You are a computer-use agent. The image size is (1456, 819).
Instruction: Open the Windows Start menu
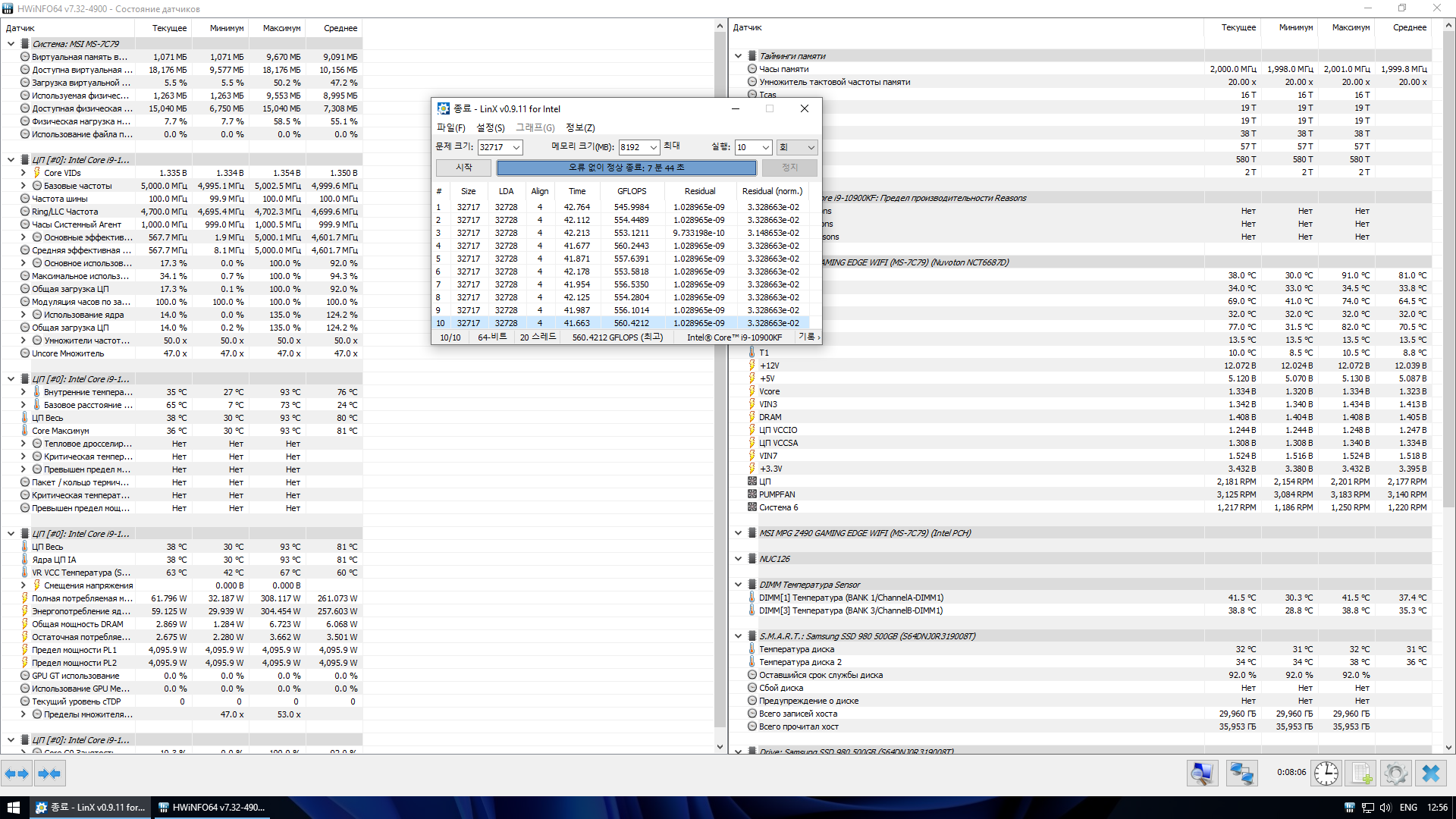point(13,808)
